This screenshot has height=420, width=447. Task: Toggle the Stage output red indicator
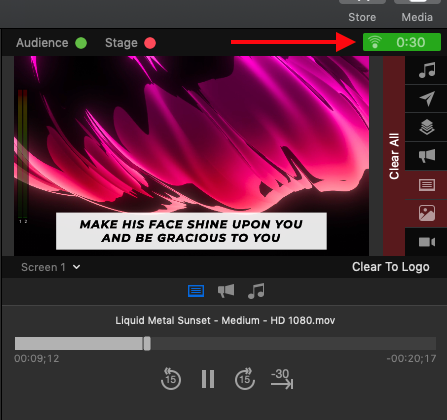coord(150,43)
